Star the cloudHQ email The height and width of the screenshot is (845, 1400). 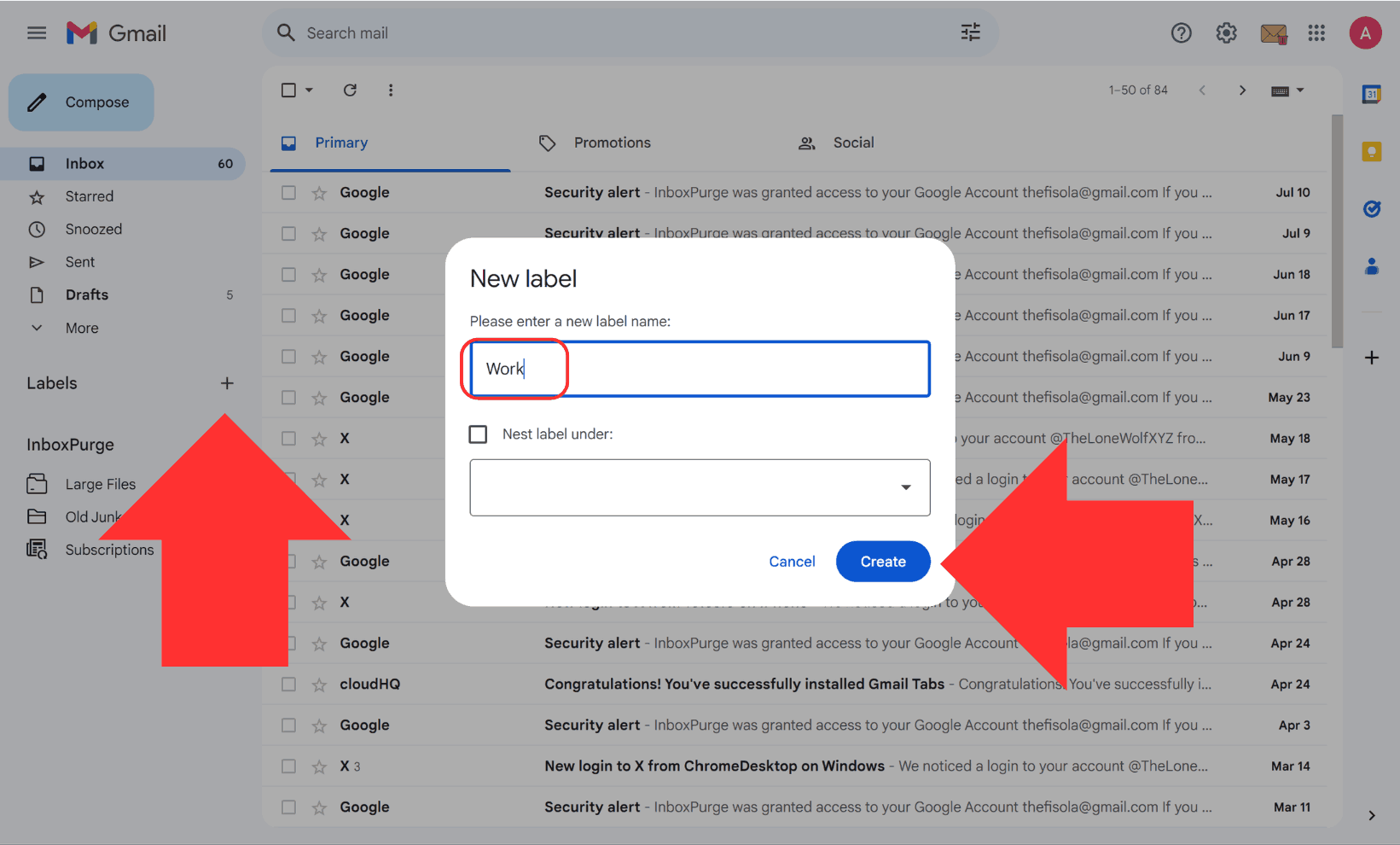319,685
